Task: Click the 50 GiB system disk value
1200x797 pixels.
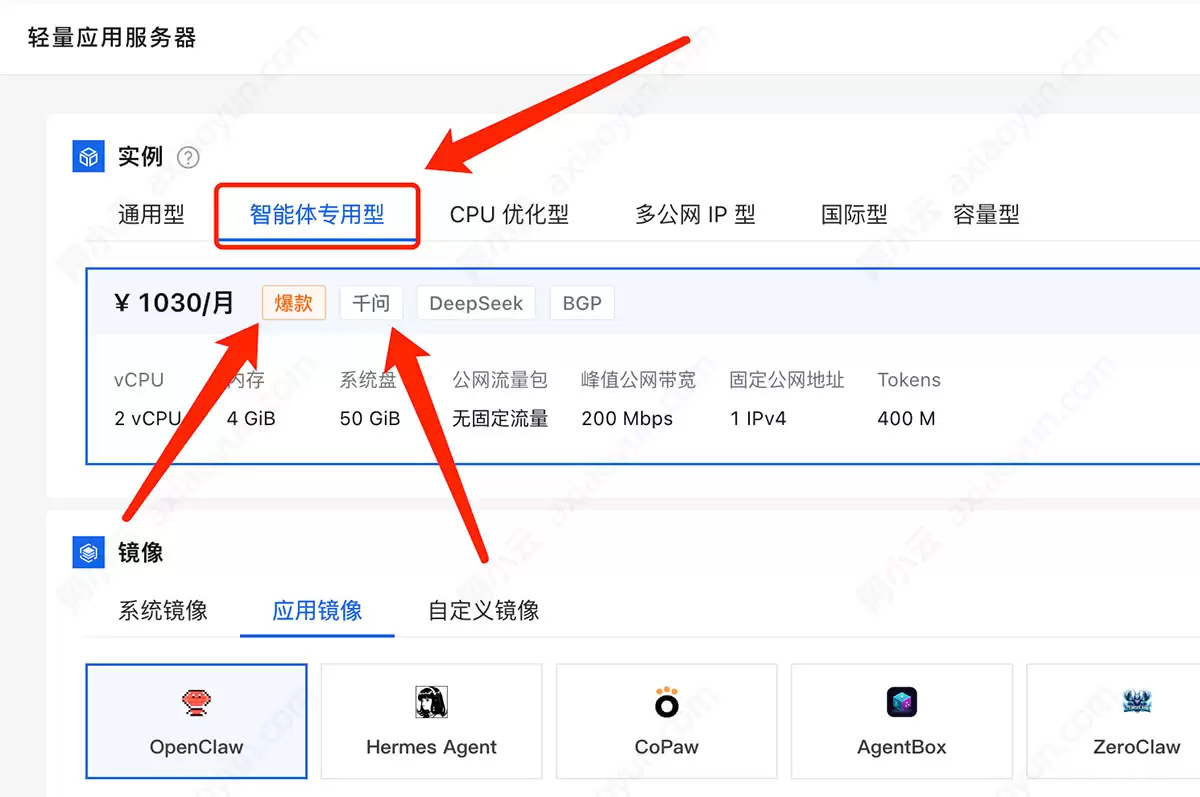Action: pos(370,418)
